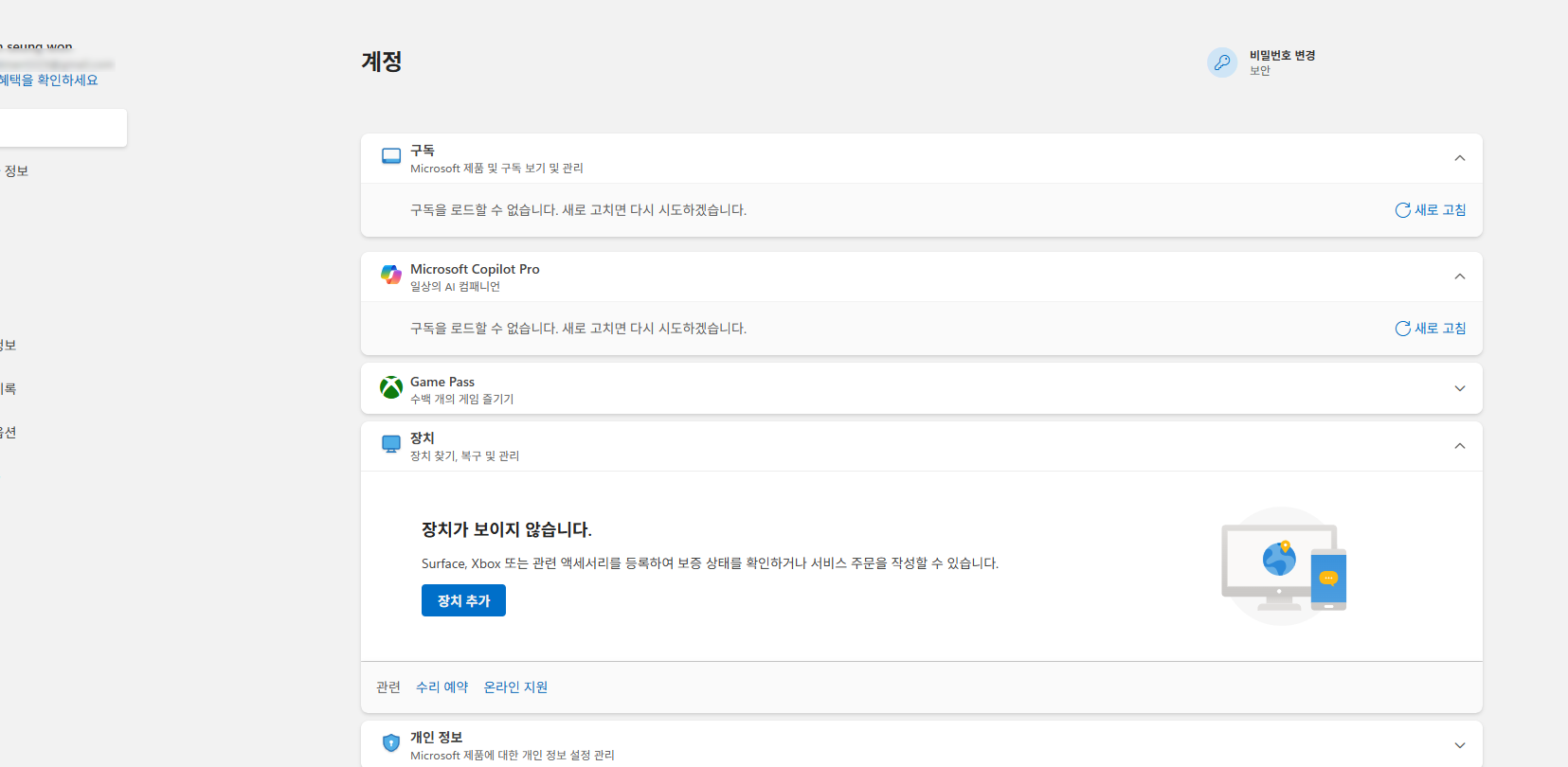Click the blue 장치 추가 button
This screenshot has width=1568, height=767.
(463, 600)
